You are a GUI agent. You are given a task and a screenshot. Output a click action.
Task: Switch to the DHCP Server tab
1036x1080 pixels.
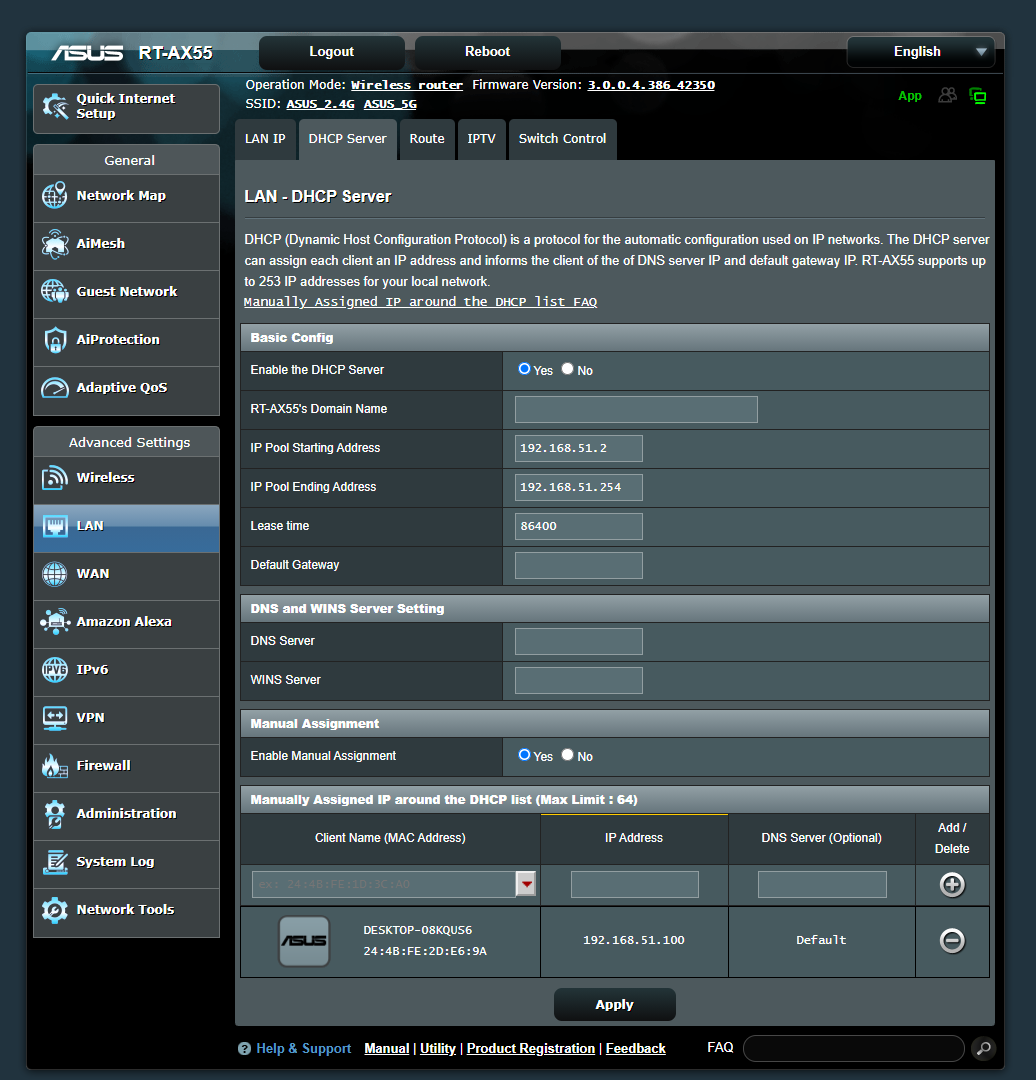[x=348, y=139]
